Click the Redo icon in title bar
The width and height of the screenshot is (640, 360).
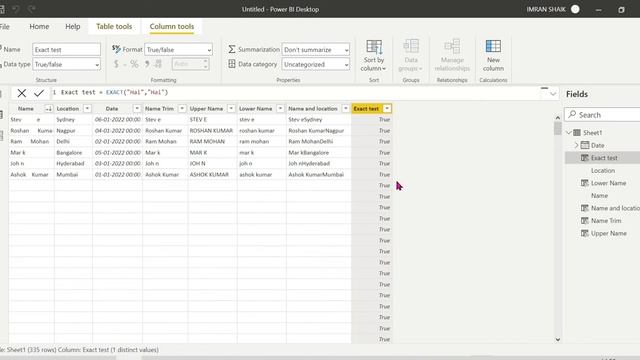pos(31,9)
